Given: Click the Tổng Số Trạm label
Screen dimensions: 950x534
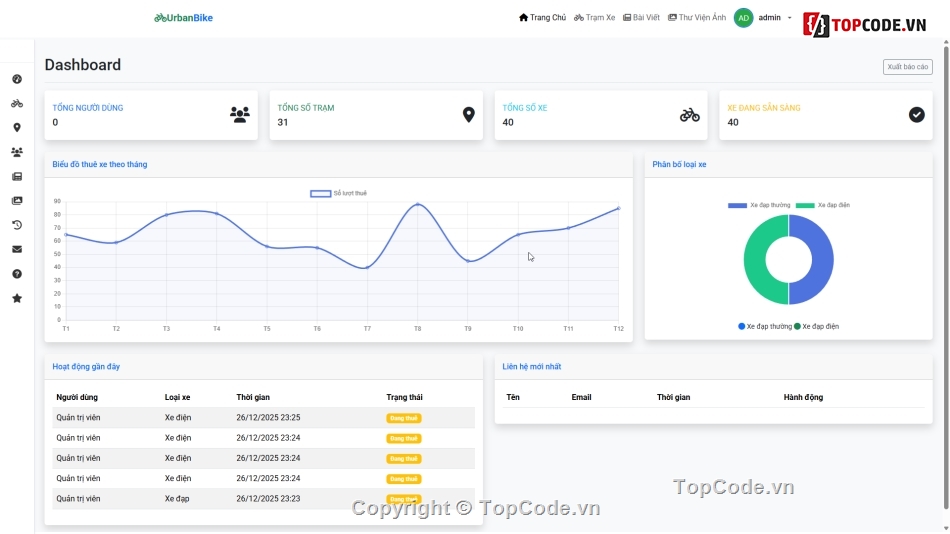Looking at the screenshot, I should point(306,108).
